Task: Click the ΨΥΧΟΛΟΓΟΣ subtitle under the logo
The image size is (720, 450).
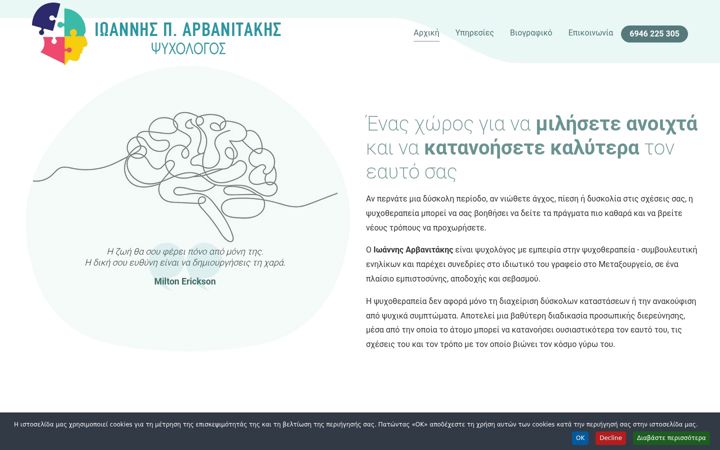Action: (188, 49)
